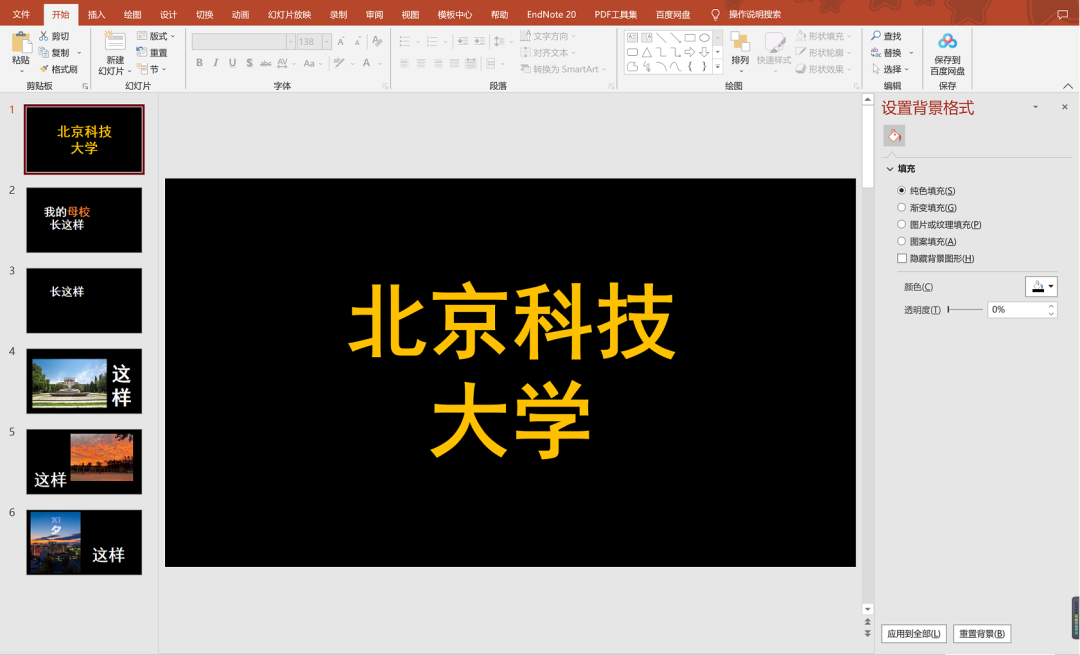1080x655 pixels.
Task: Toggle Underline formatting
Action: (x=232, y=63)
